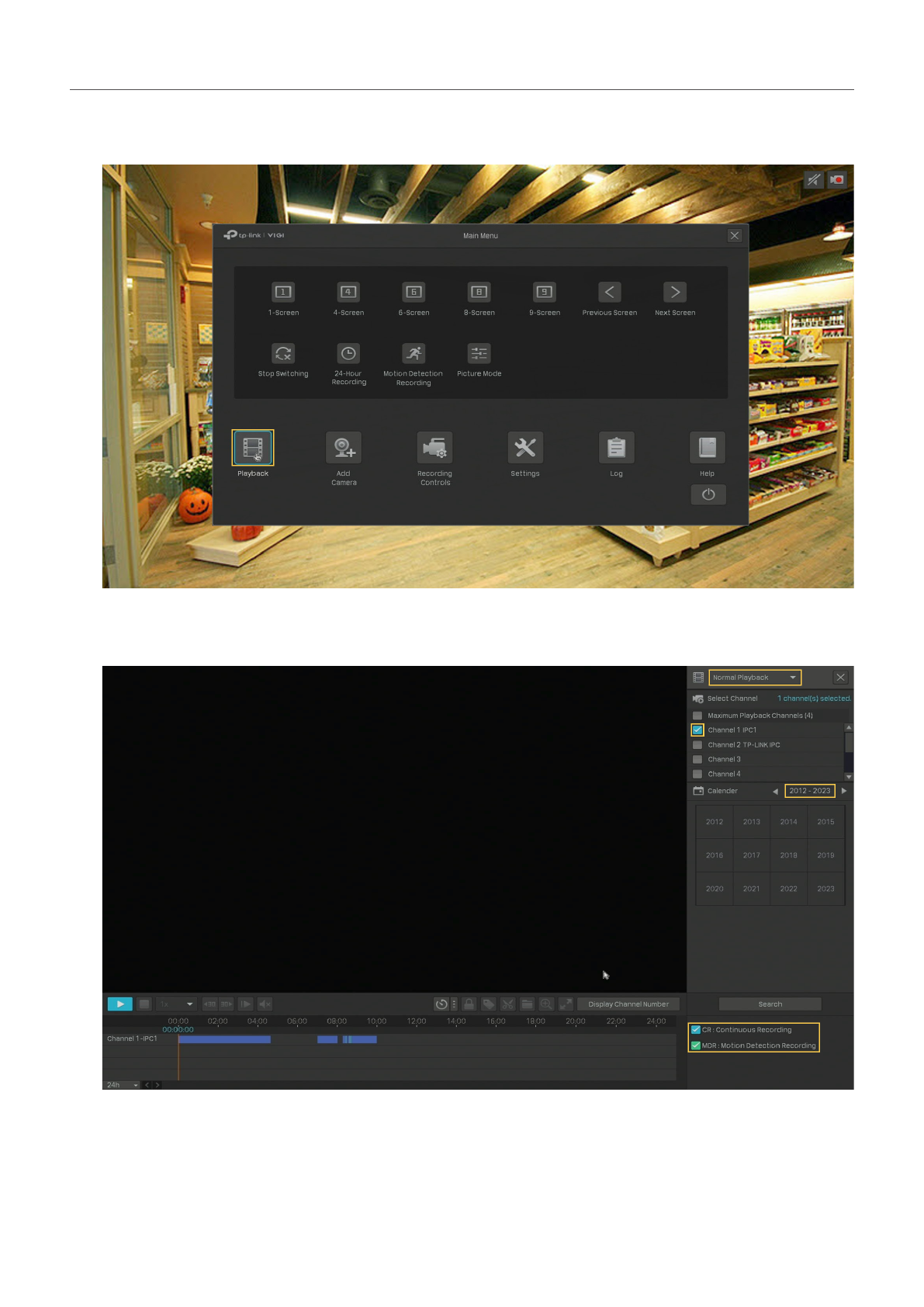The height and width of the screenshot is (1307, 924).
Task: Select Stop Switching icon
Action: (283, 354)
